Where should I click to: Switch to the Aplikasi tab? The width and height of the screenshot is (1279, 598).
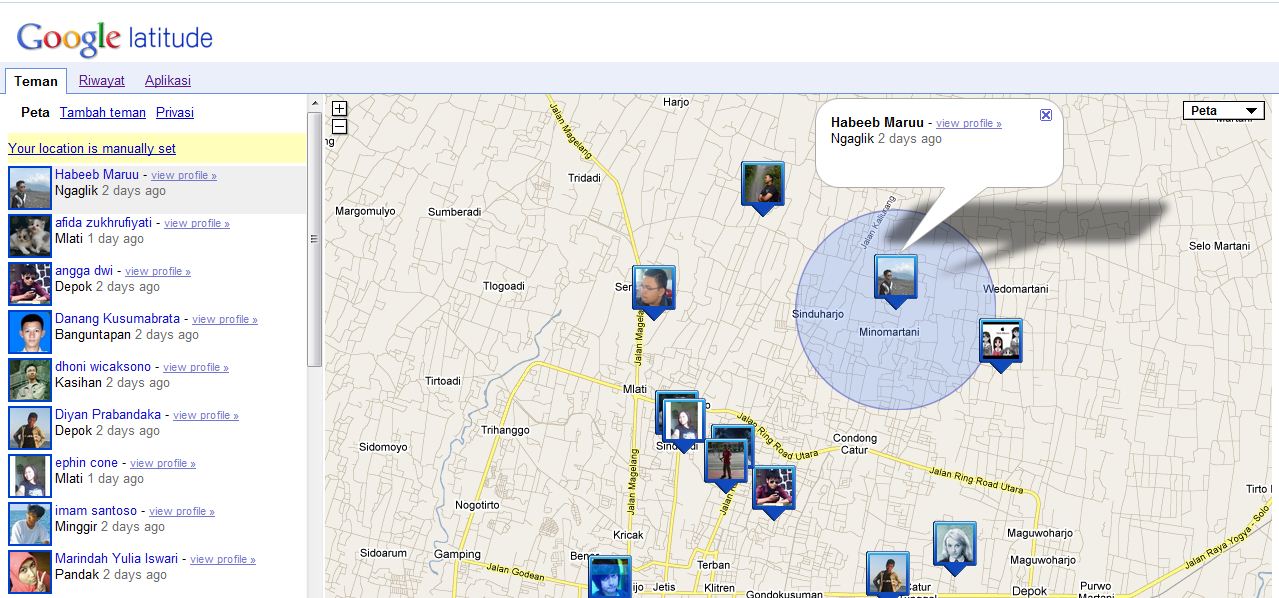(x=168, y=81)
